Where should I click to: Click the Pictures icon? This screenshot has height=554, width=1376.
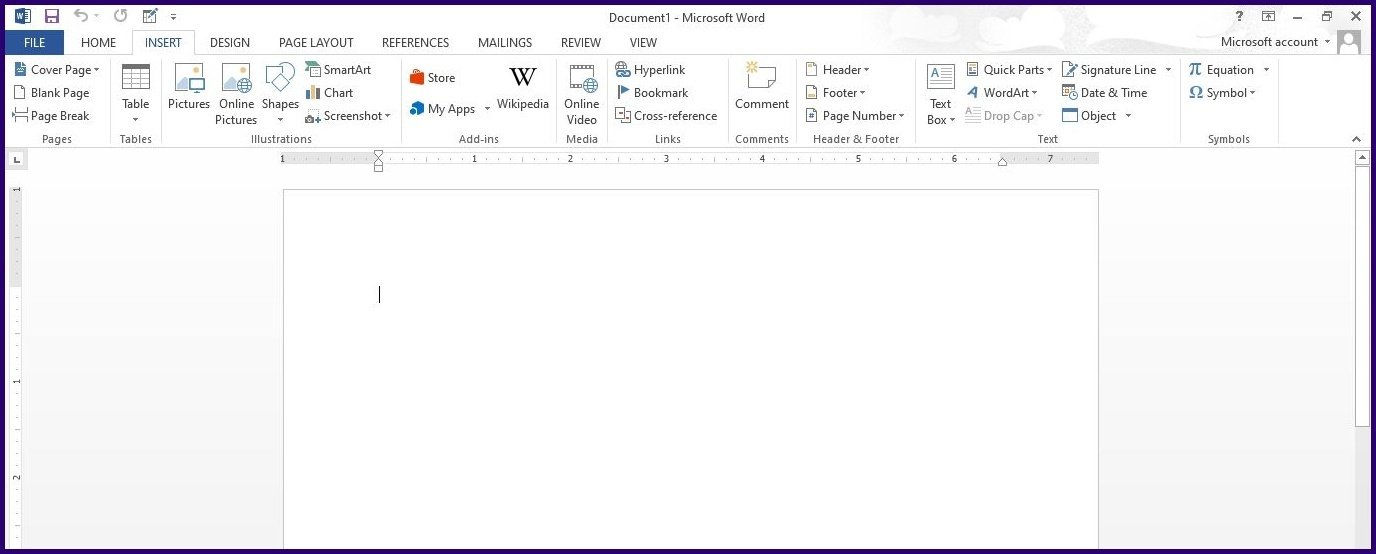click(189, 87)
